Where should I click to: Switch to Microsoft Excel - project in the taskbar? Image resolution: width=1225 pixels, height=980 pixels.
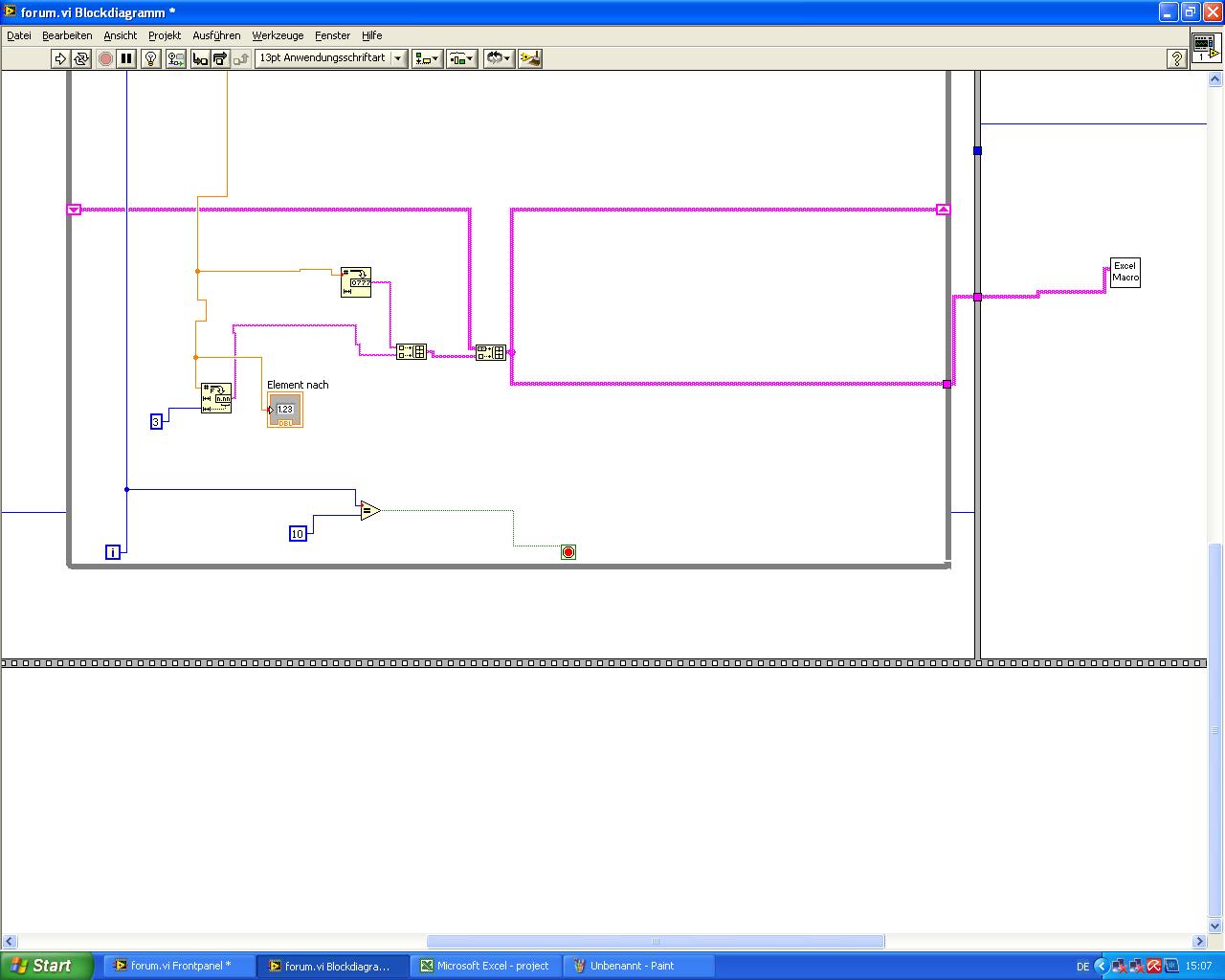tap(486, 966)
